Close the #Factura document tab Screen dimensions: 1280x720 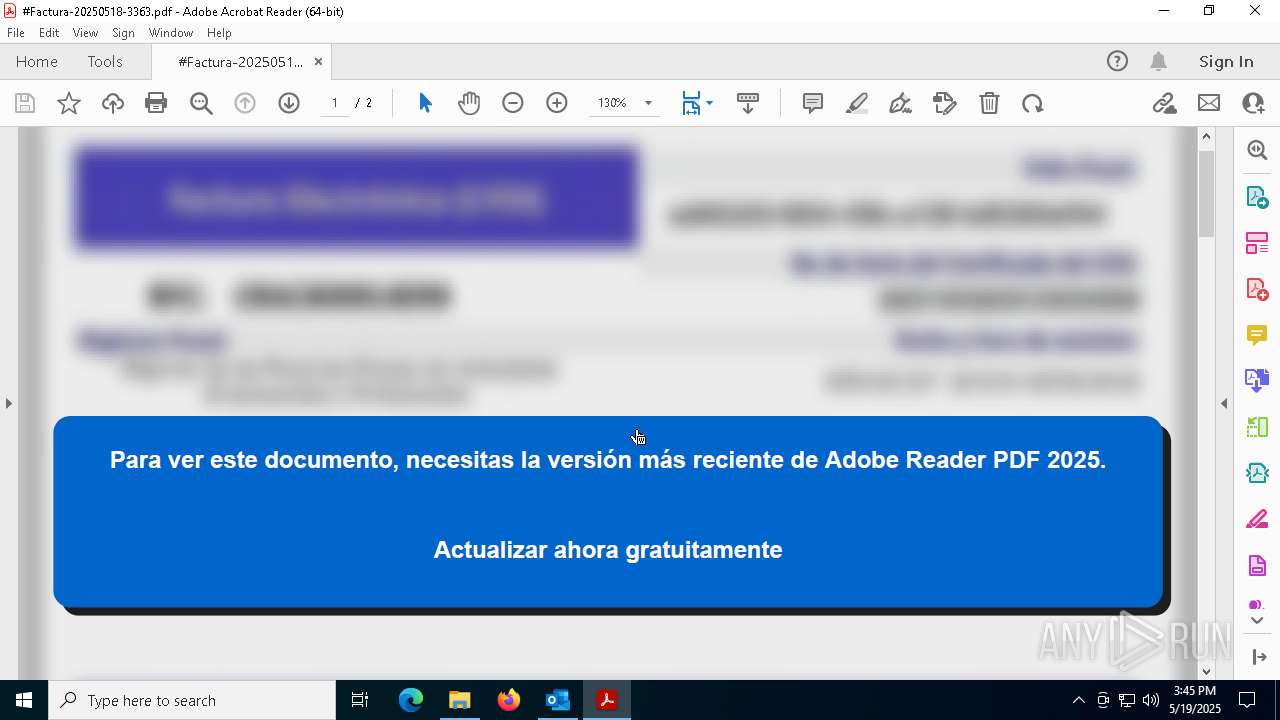pyautogui.click(x=318, y=62)
